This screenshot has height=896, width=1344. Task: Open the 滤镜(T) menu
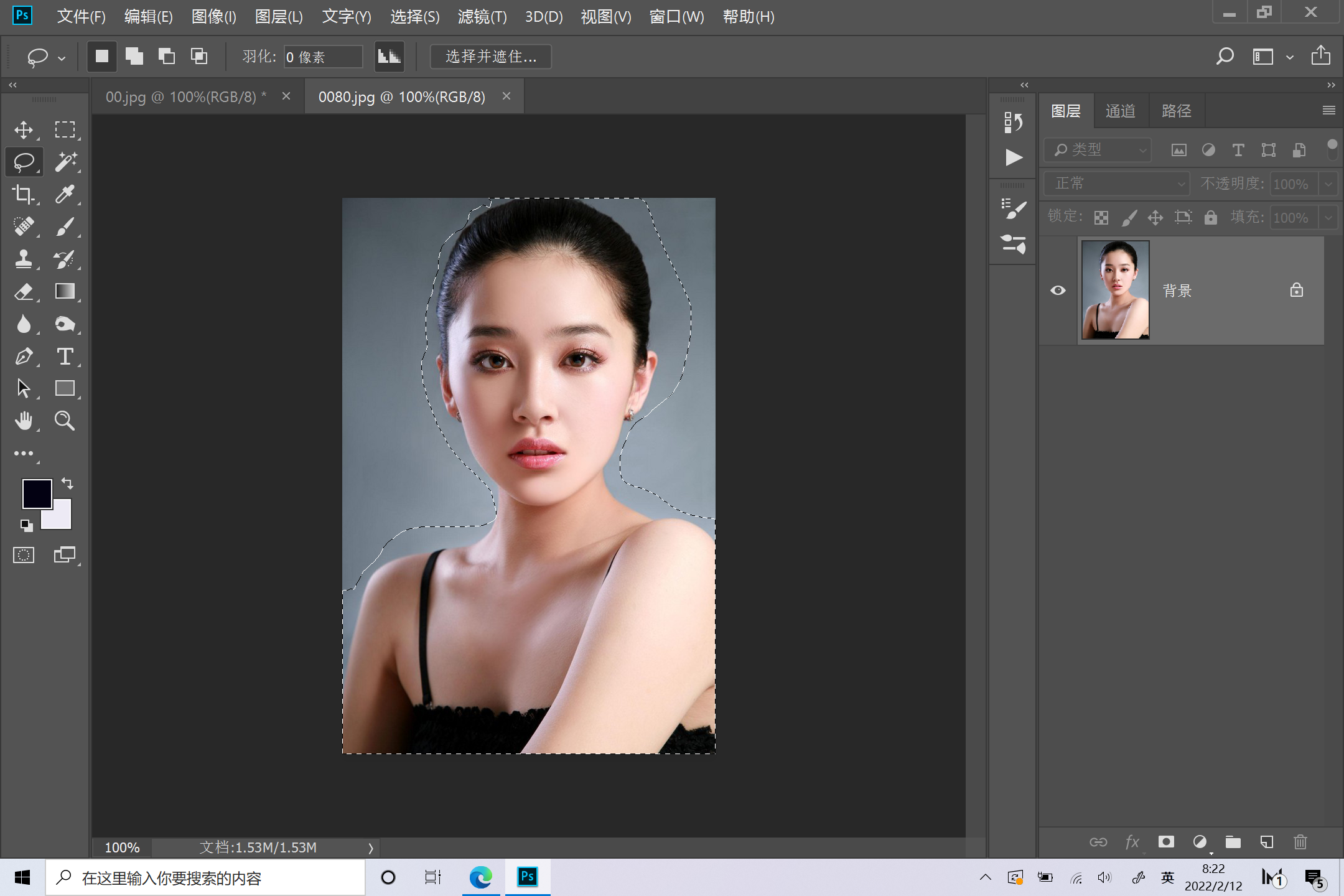tap(482, 16)
